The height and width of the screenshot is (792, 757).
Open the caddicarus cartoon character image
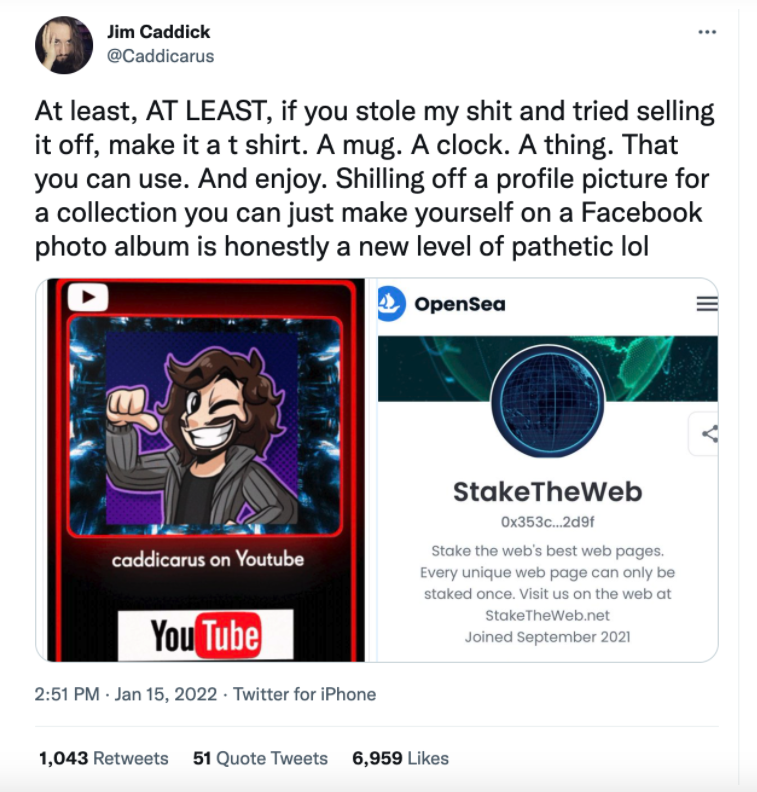point(206,470)
